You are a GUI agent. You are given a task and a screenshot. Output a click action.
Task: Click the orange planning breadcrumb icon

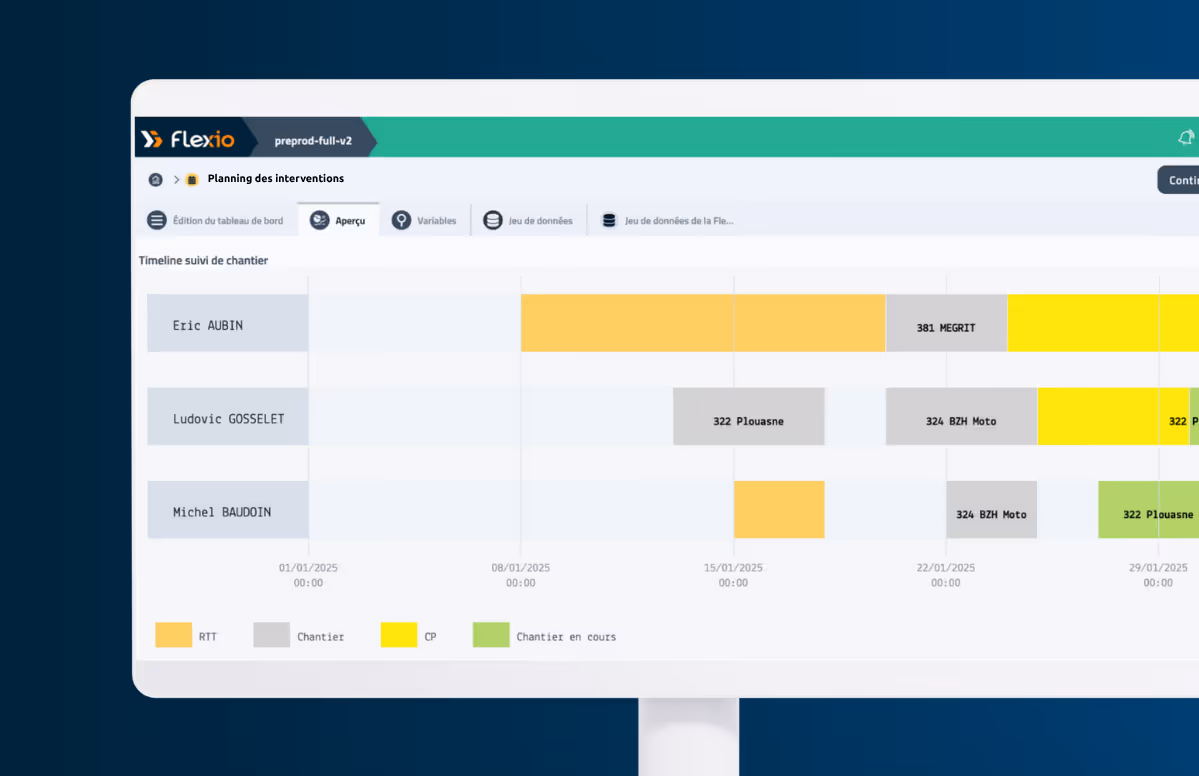192,180
